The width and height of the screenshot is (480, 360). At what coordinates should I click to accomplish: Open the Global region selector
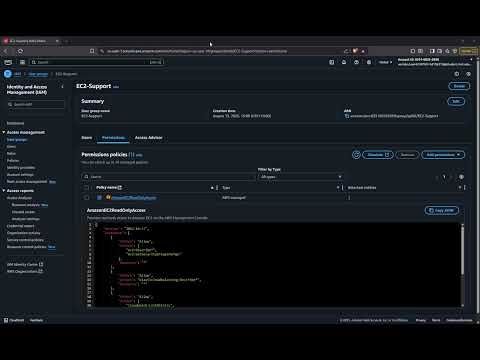click(x=385, y=62)
